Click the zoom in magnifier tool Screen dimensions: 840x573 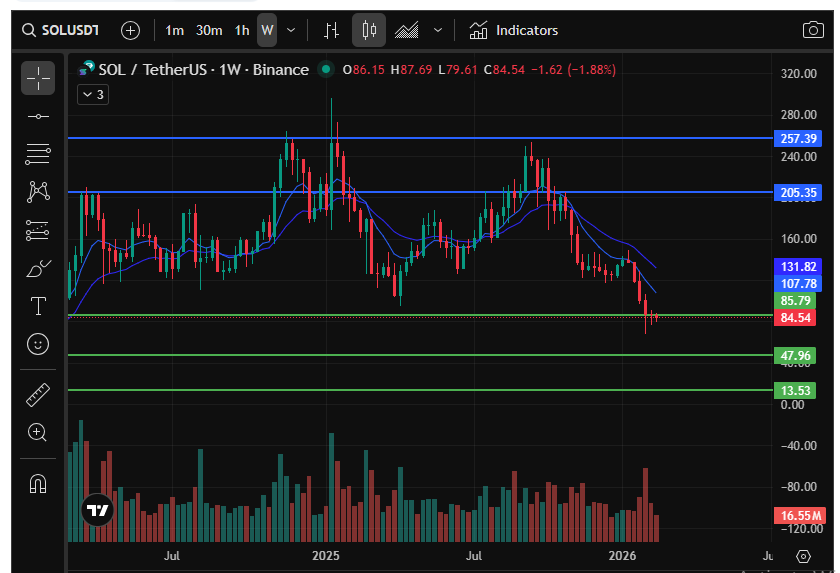coord(38,432)
